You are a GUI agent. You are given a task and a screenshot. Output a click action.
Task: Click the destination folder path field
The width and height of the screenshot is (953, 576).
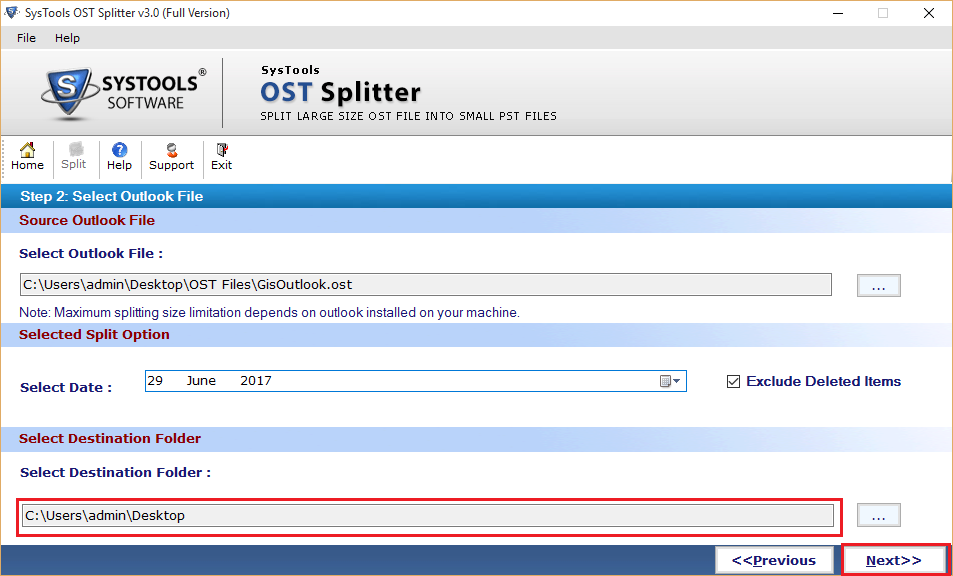428,516
